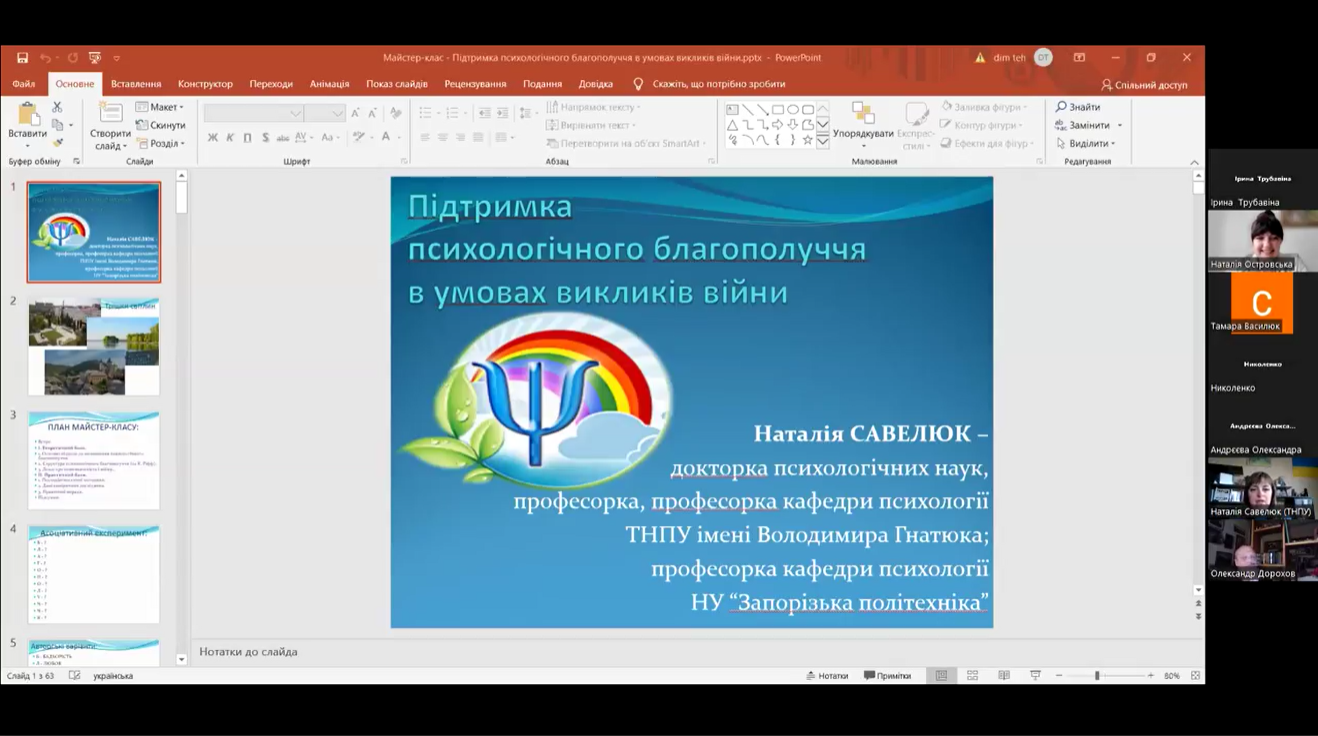Open the Замінити replace dropdown arrow
1318x736 pixels.
pyautogui.click(x=1120, y=125)
